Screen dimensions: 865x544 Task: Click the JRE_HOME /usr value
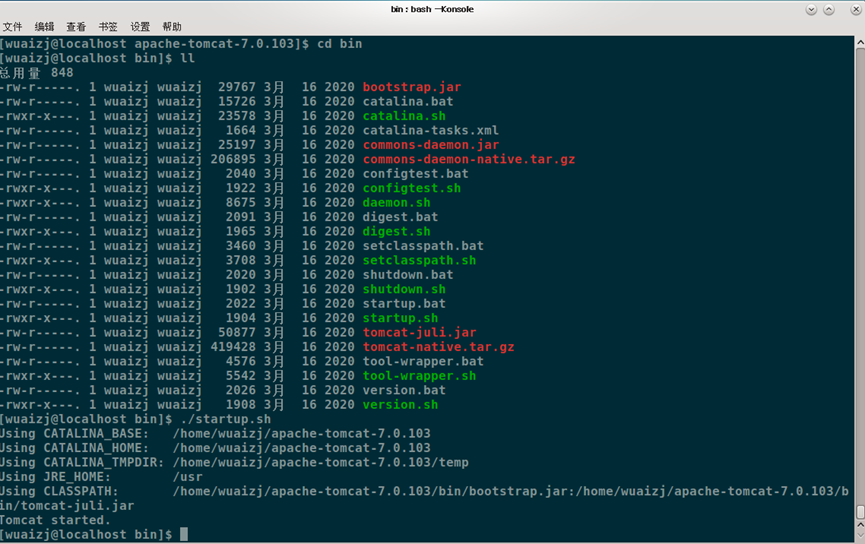pyautogui.click(x=188, y=477)
